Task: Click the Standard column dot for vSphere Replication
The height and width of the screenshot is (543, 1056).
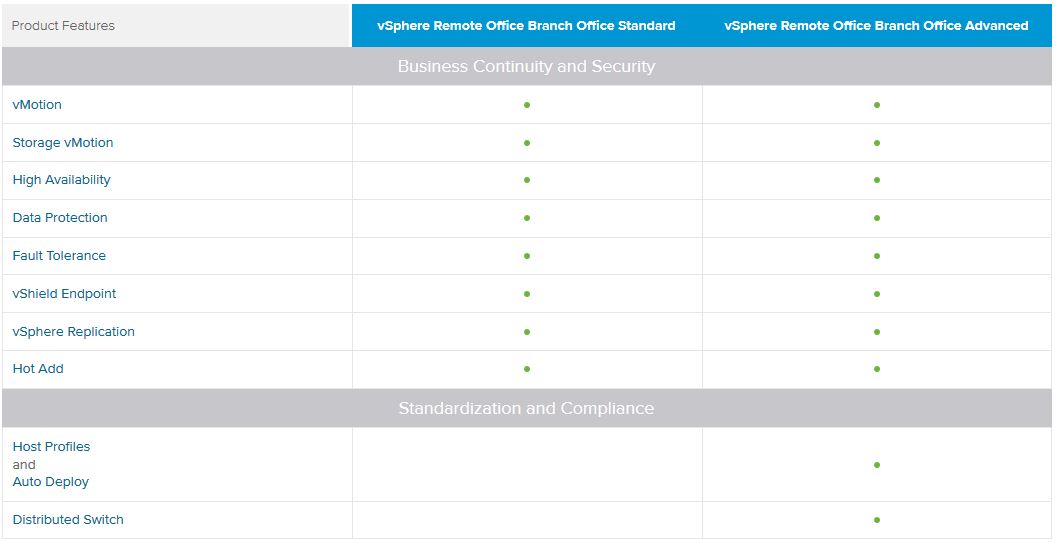Action: 527,331
